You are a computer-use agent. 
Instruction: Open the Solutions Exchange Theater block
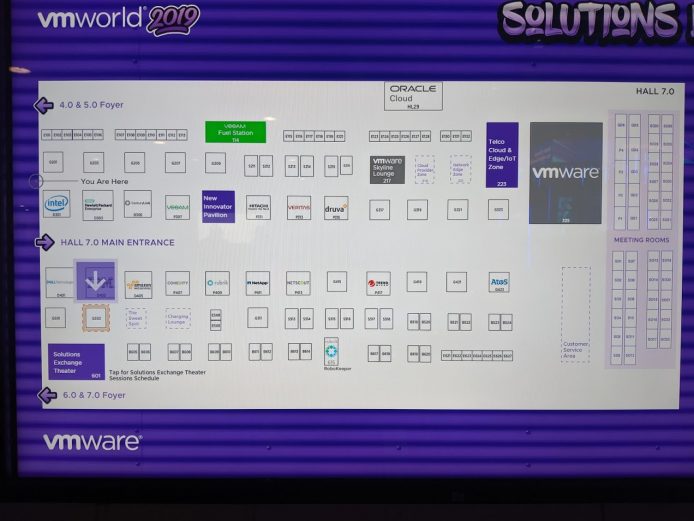pos(76,362)
